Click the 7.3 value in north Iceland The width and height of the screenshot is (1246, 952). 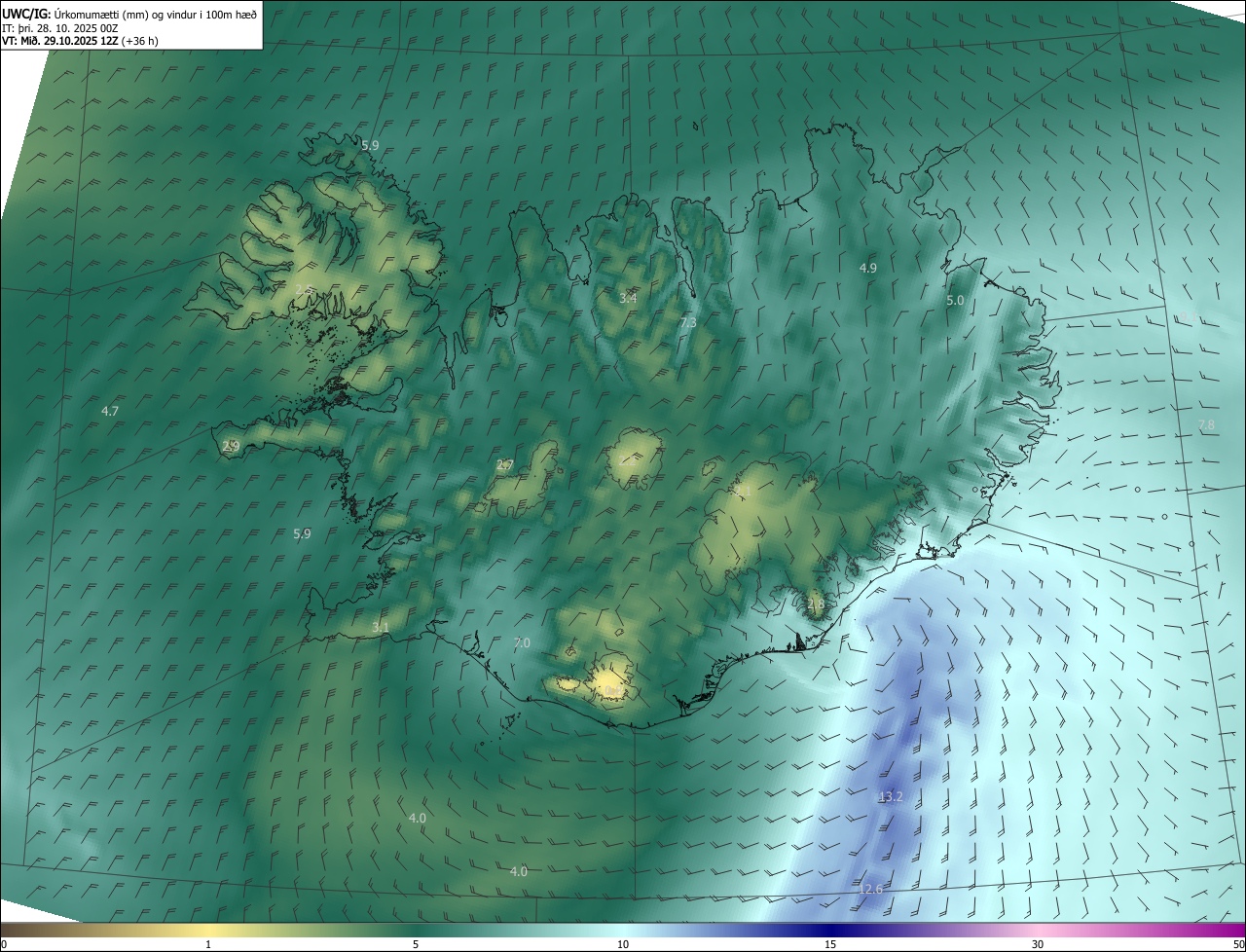point(688,322)
